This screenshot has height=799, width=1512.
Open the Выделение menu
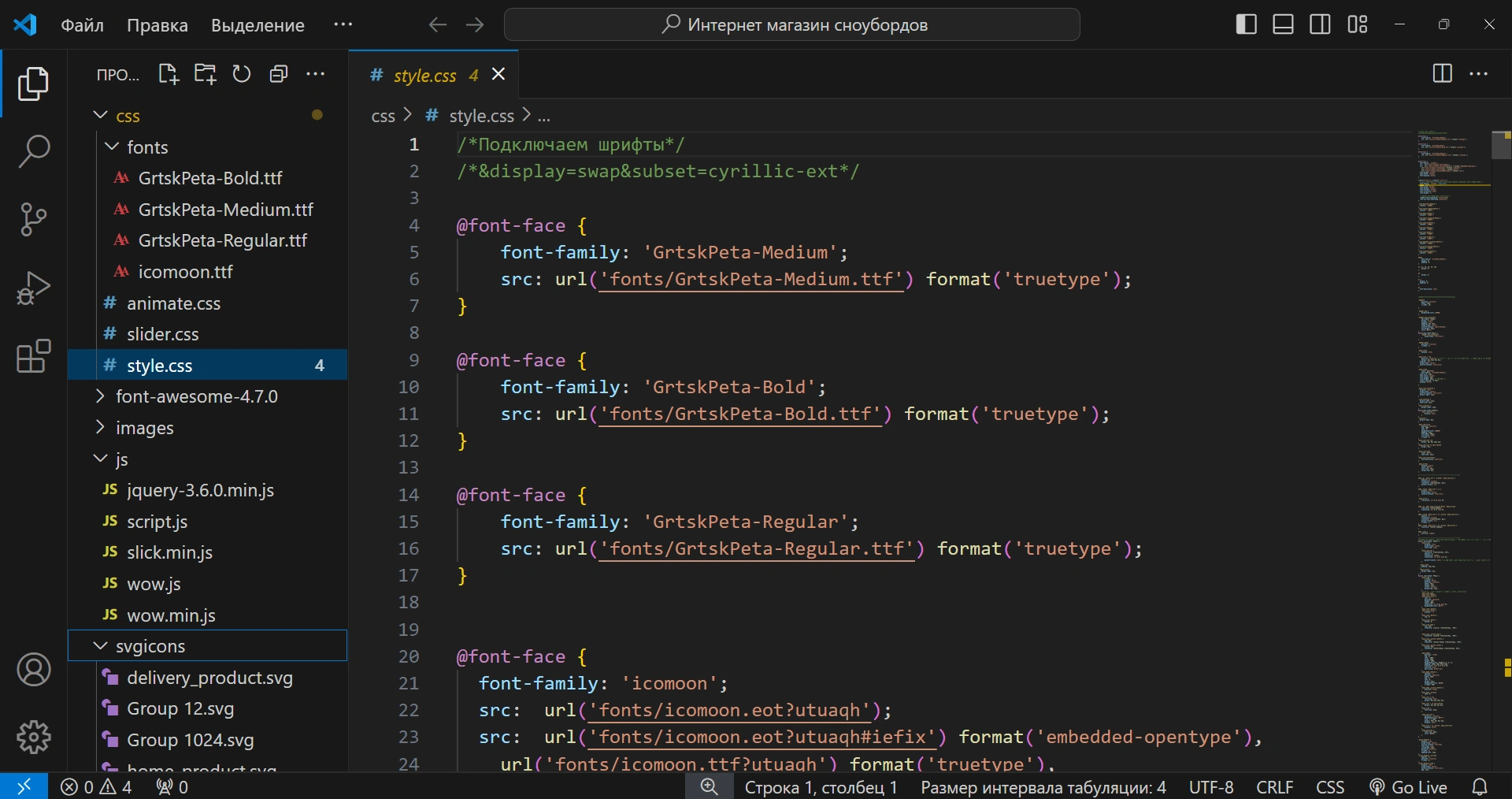258,25
